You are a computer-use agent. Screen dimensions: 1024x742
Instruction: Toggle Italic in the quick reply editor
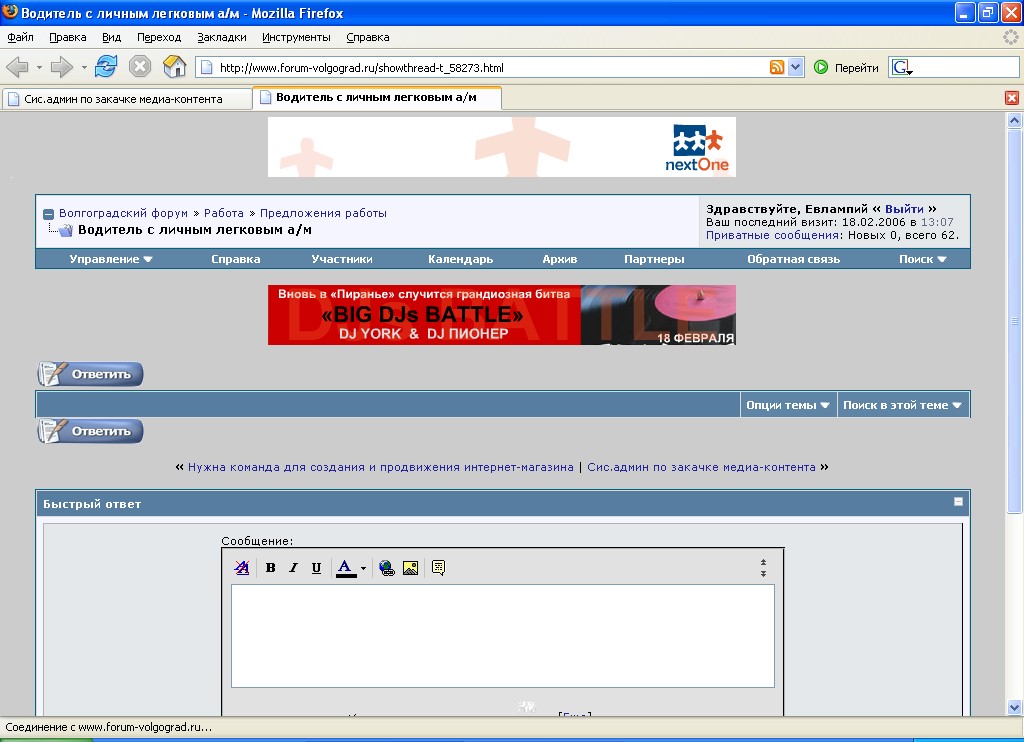click(293, 568)
